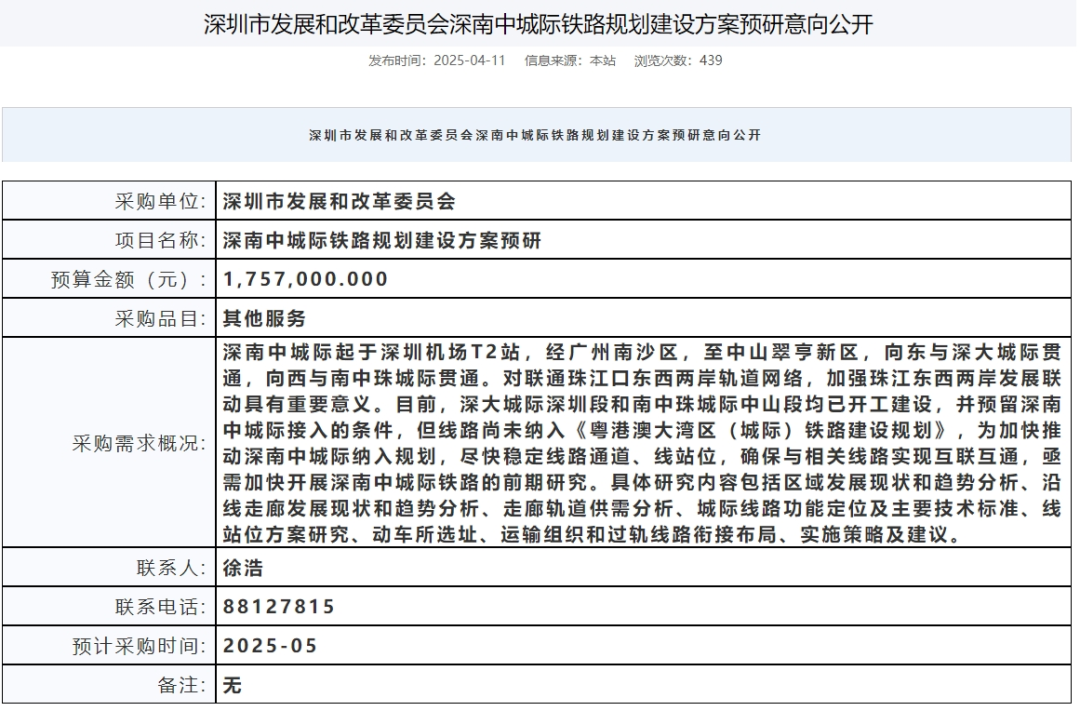The image size is (1080, 711).
Task: Click the 联系电话 label cell
Action: (110, 607)
